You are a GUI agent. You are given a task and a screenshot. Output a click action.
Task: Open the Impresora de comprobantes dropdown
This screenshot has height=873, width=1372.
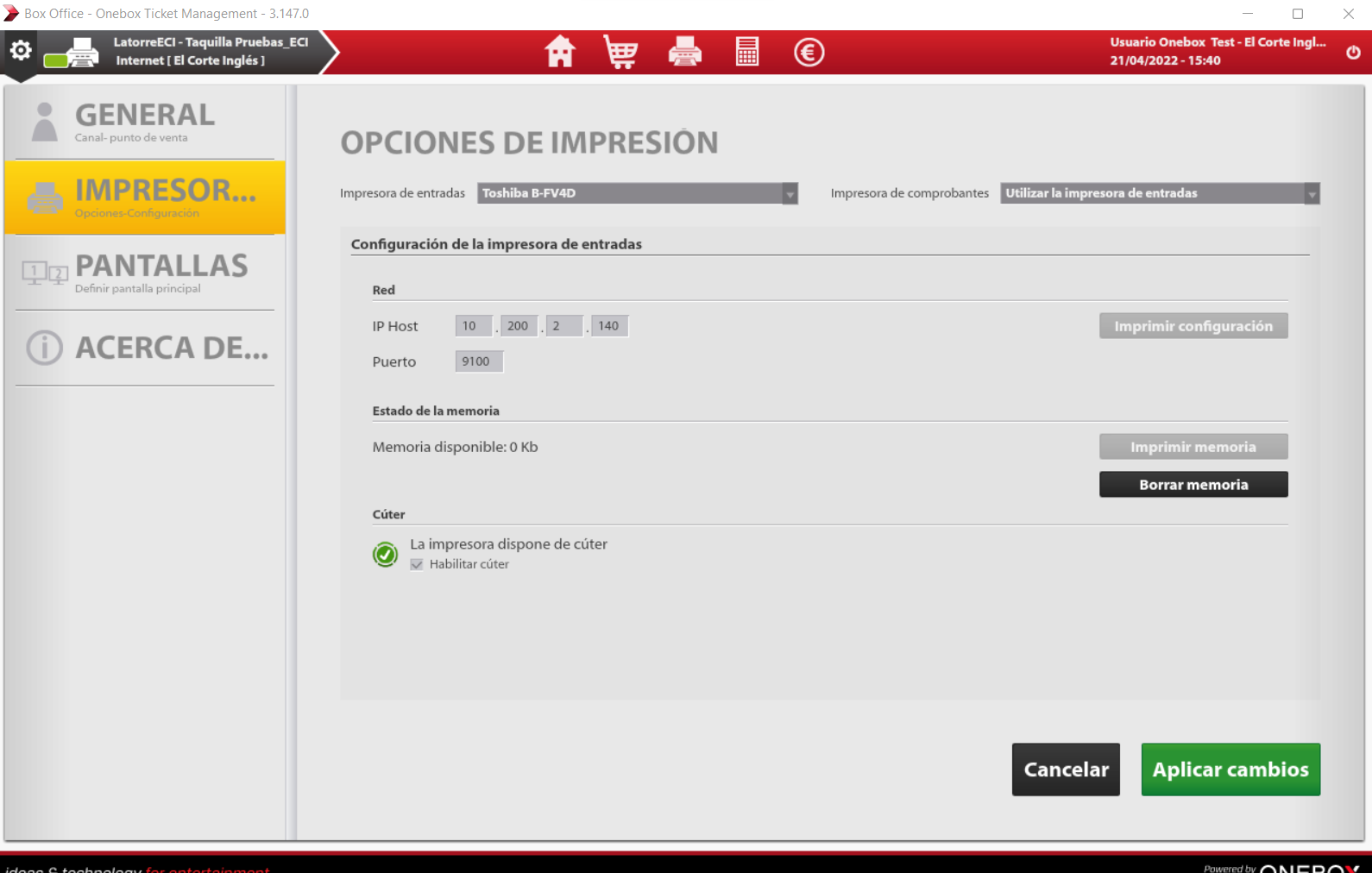[x=1160, y=193]
